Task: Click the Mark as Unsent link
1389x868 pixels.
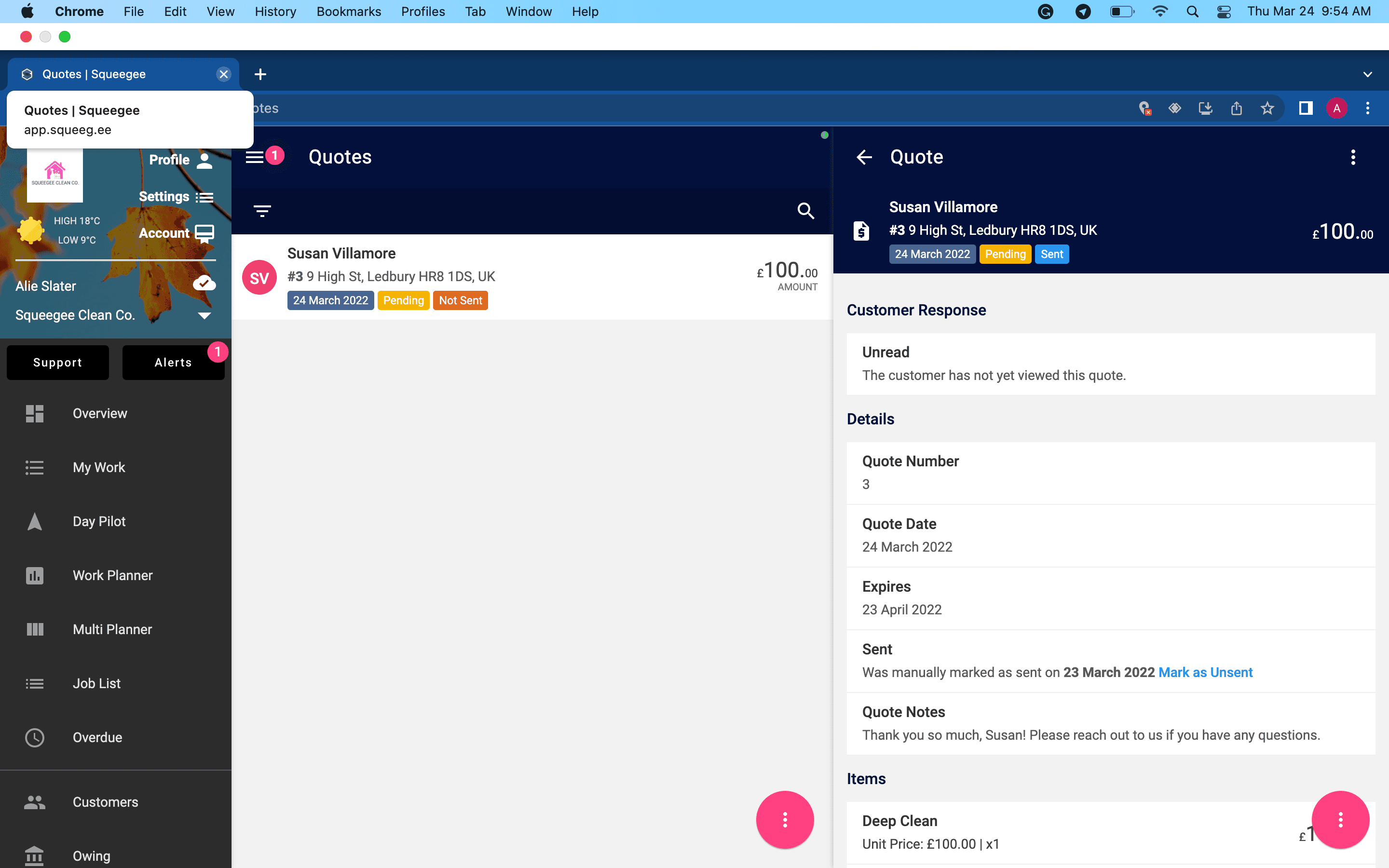Action: click(1205, 672)
